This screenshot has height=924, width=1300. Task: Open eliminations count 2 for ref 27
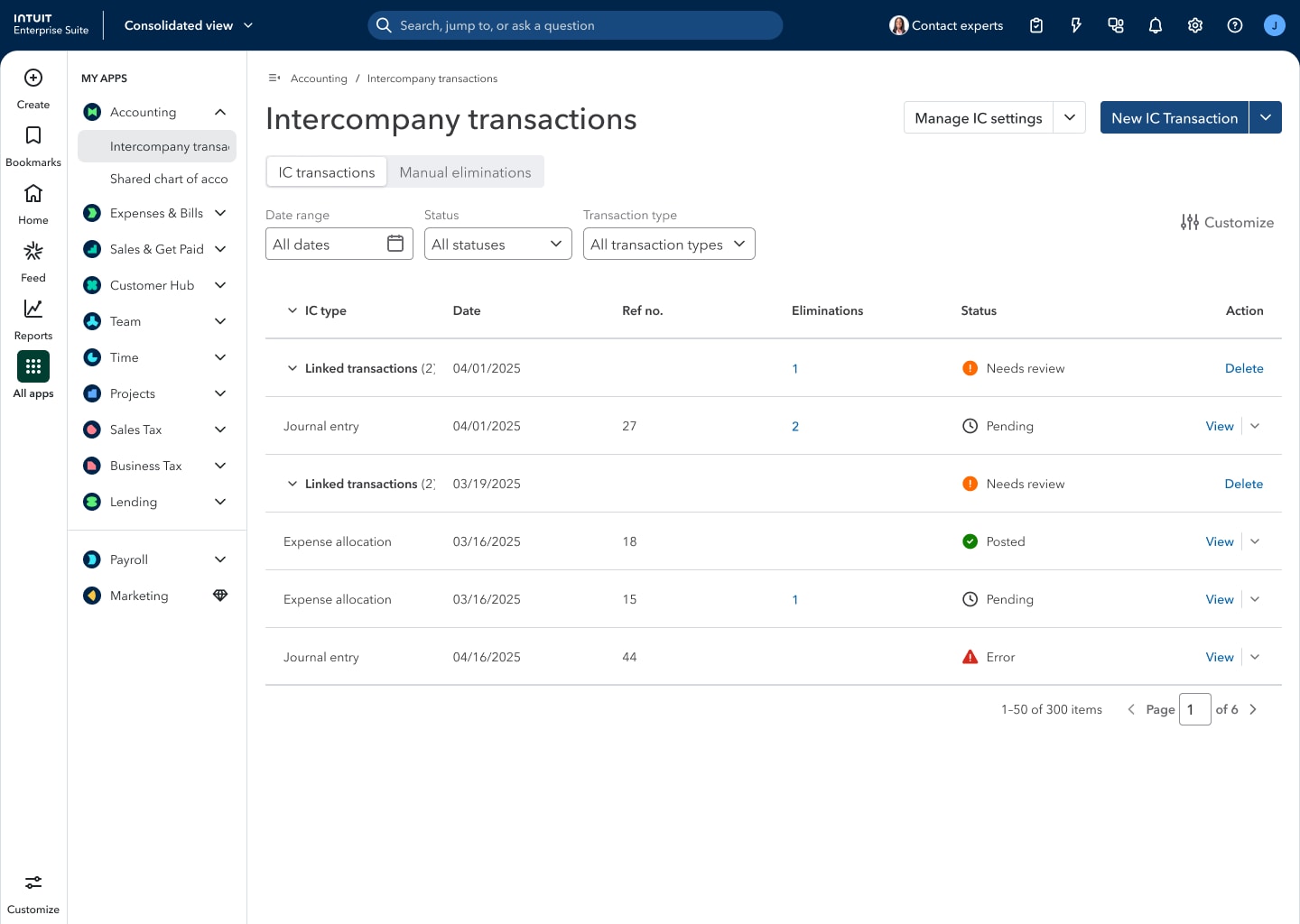(x=795, y=426)
